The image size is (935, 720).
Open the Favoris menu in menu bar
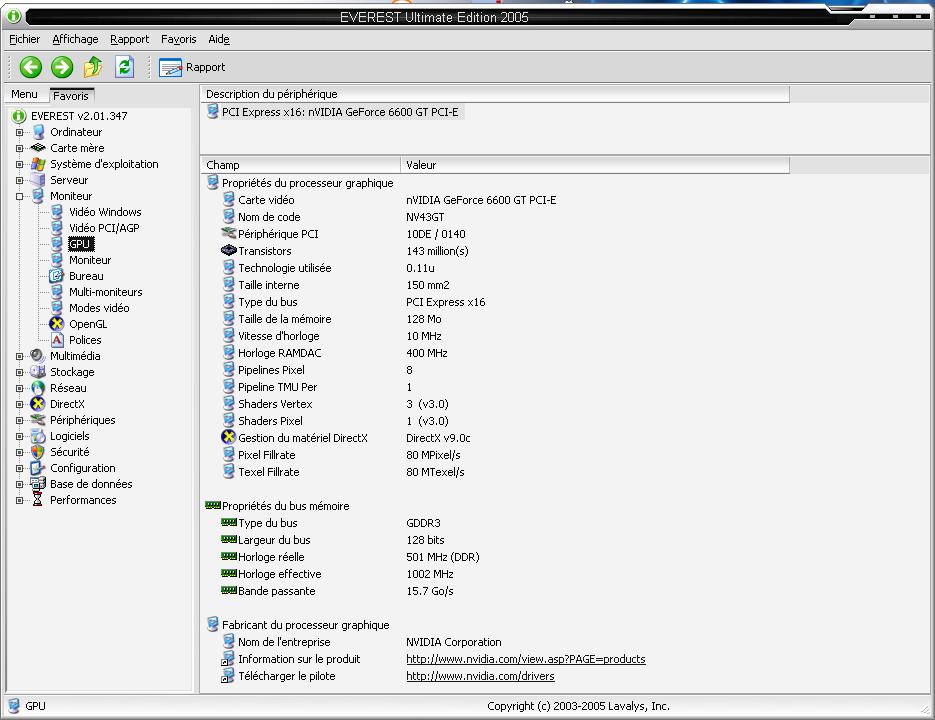click(x=178, y=39)
